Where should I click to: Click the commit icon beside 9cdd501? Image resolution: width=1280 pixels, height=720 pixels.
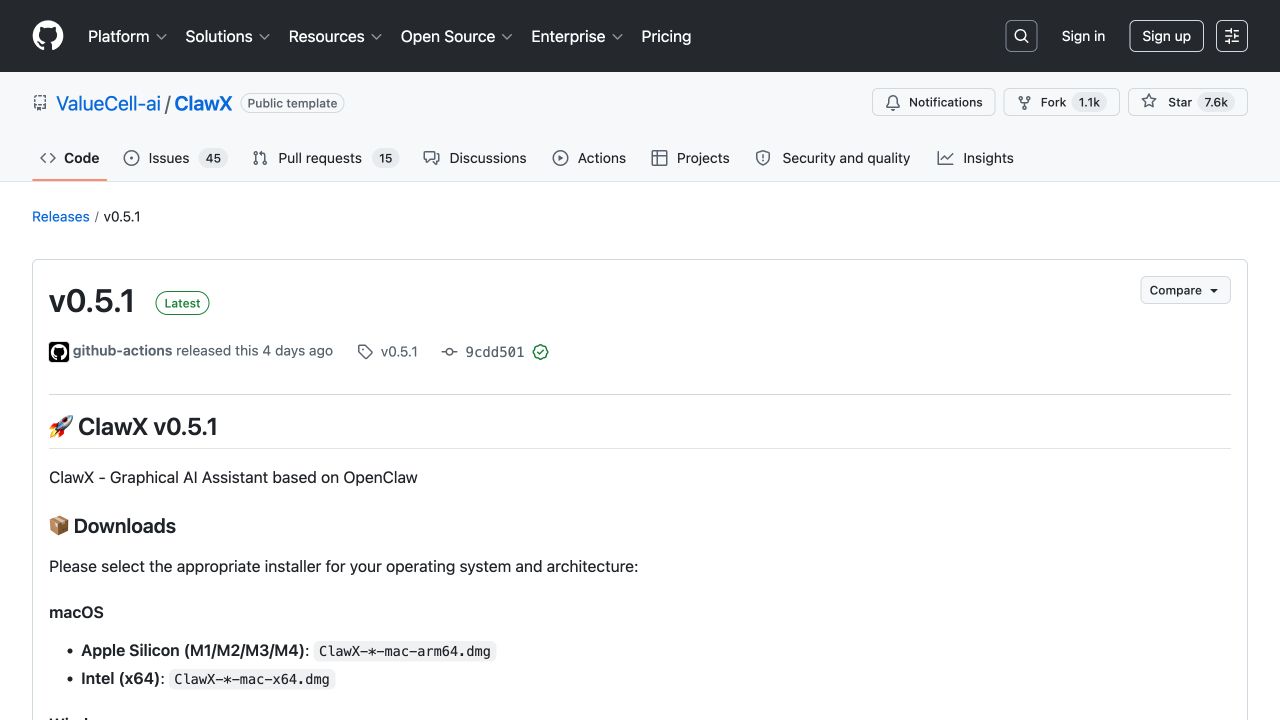coord(449,352)
